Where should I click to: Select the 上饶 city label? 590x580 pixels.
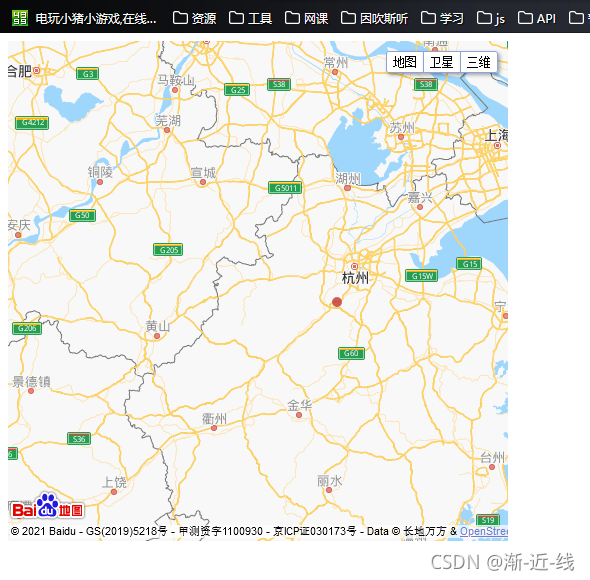(x=115, y=482)
